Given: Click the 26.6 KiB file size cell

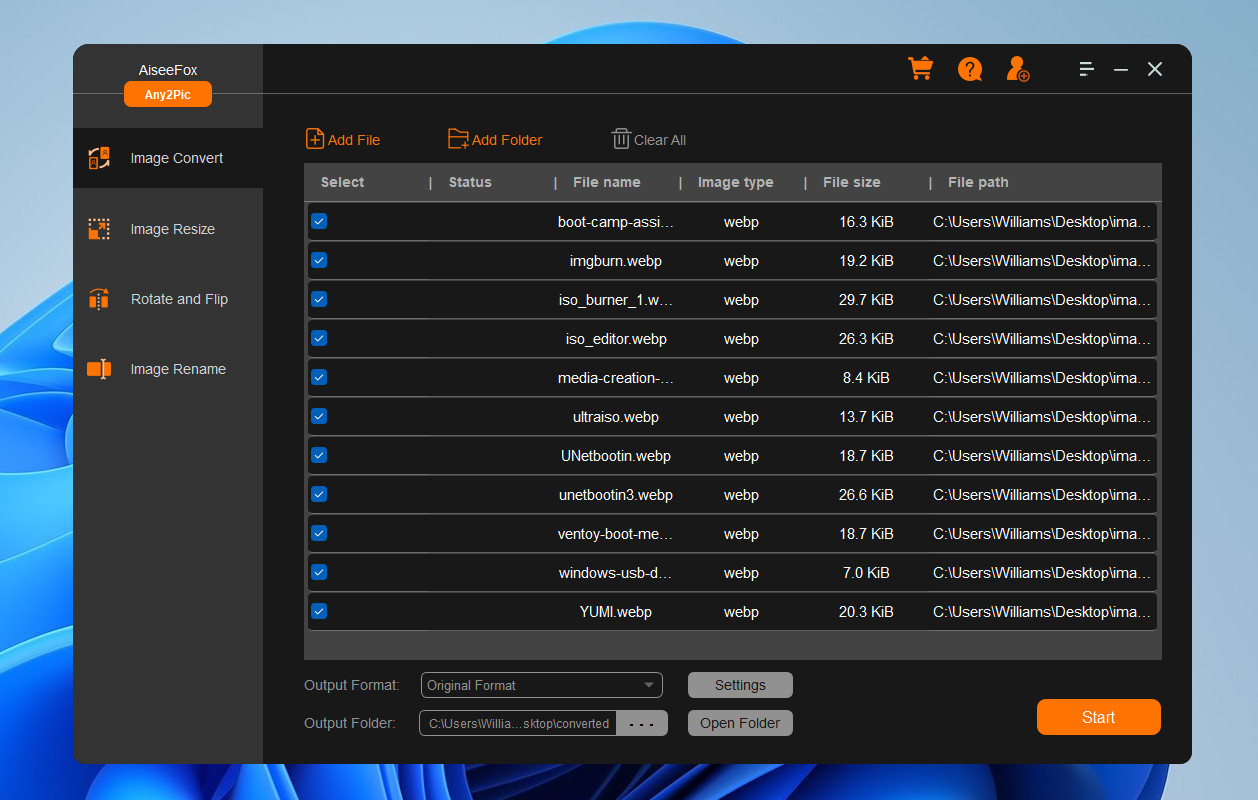Looking at the screenshot, I should (x=866, y=495).
